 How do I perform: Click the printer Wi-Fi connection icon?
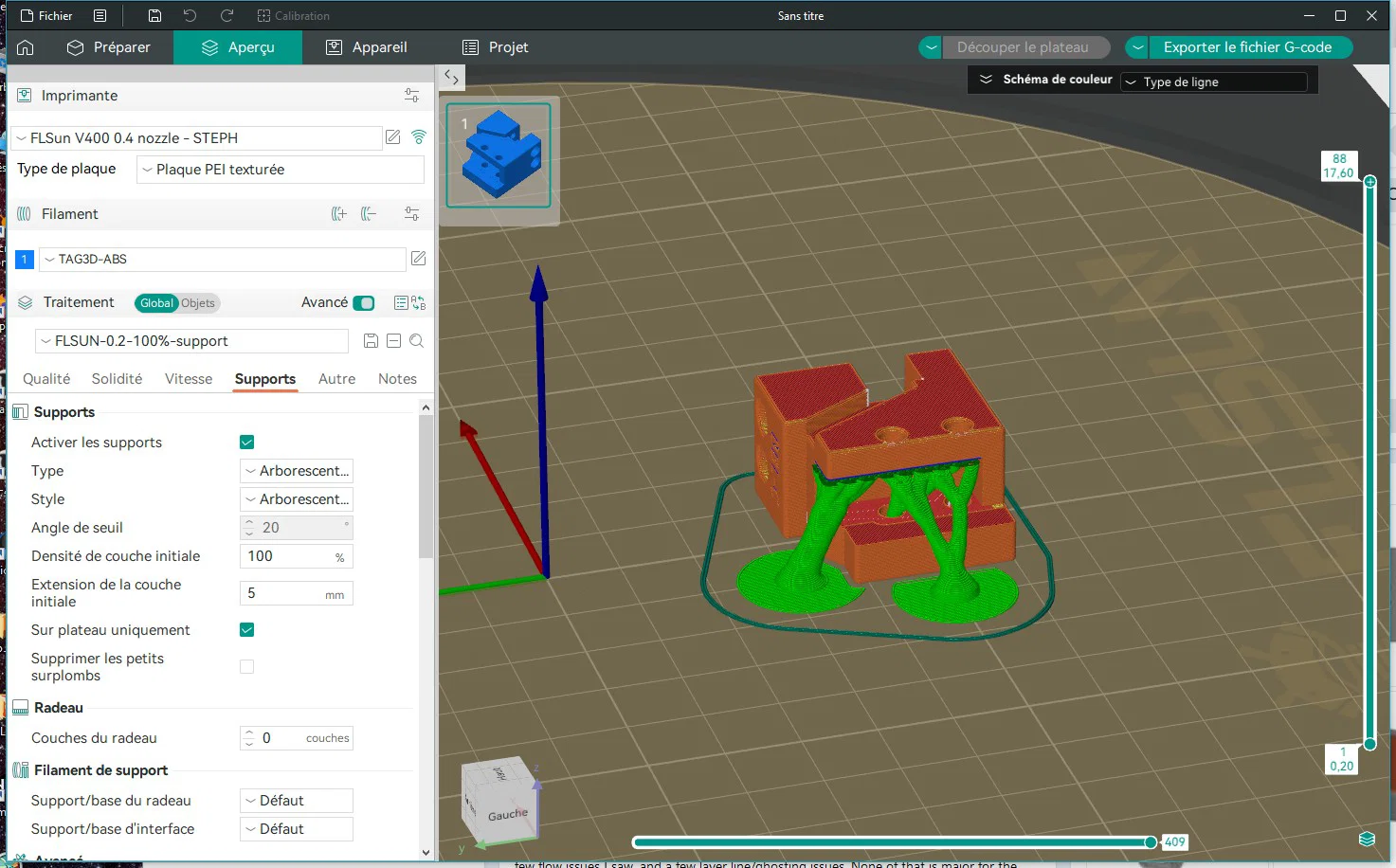[418, 138]
